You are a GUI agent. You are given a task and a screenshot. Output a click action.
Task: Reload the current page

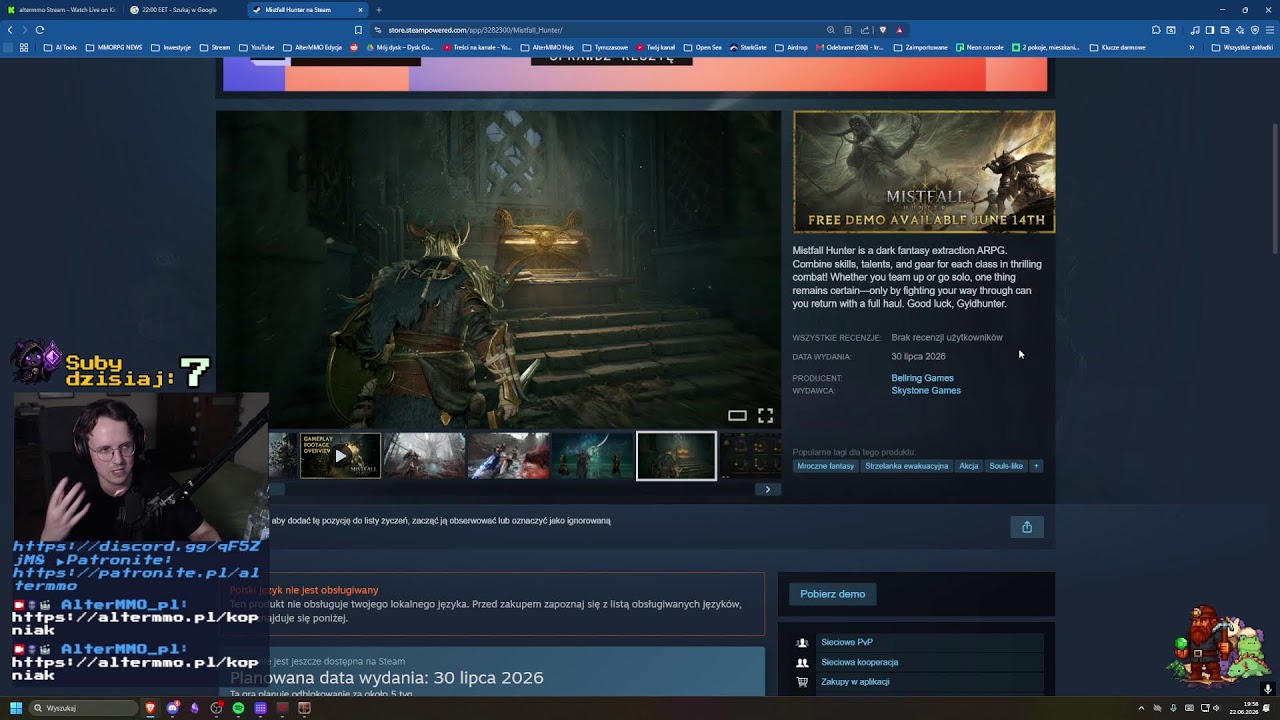tap(40, 30)
